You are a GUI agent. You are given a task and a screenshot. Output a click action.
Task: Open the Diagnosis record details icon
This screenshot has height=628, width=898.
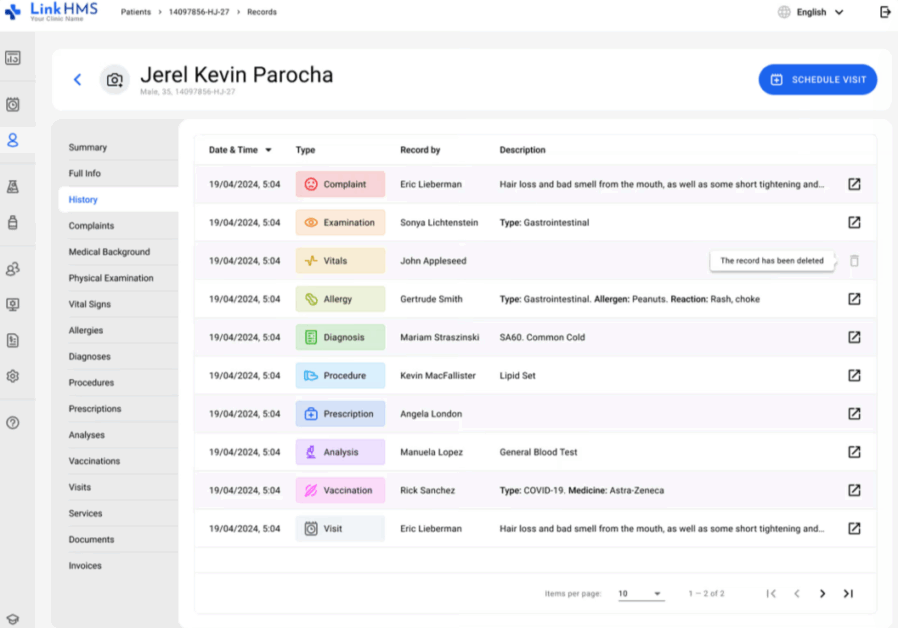point(854,337)
